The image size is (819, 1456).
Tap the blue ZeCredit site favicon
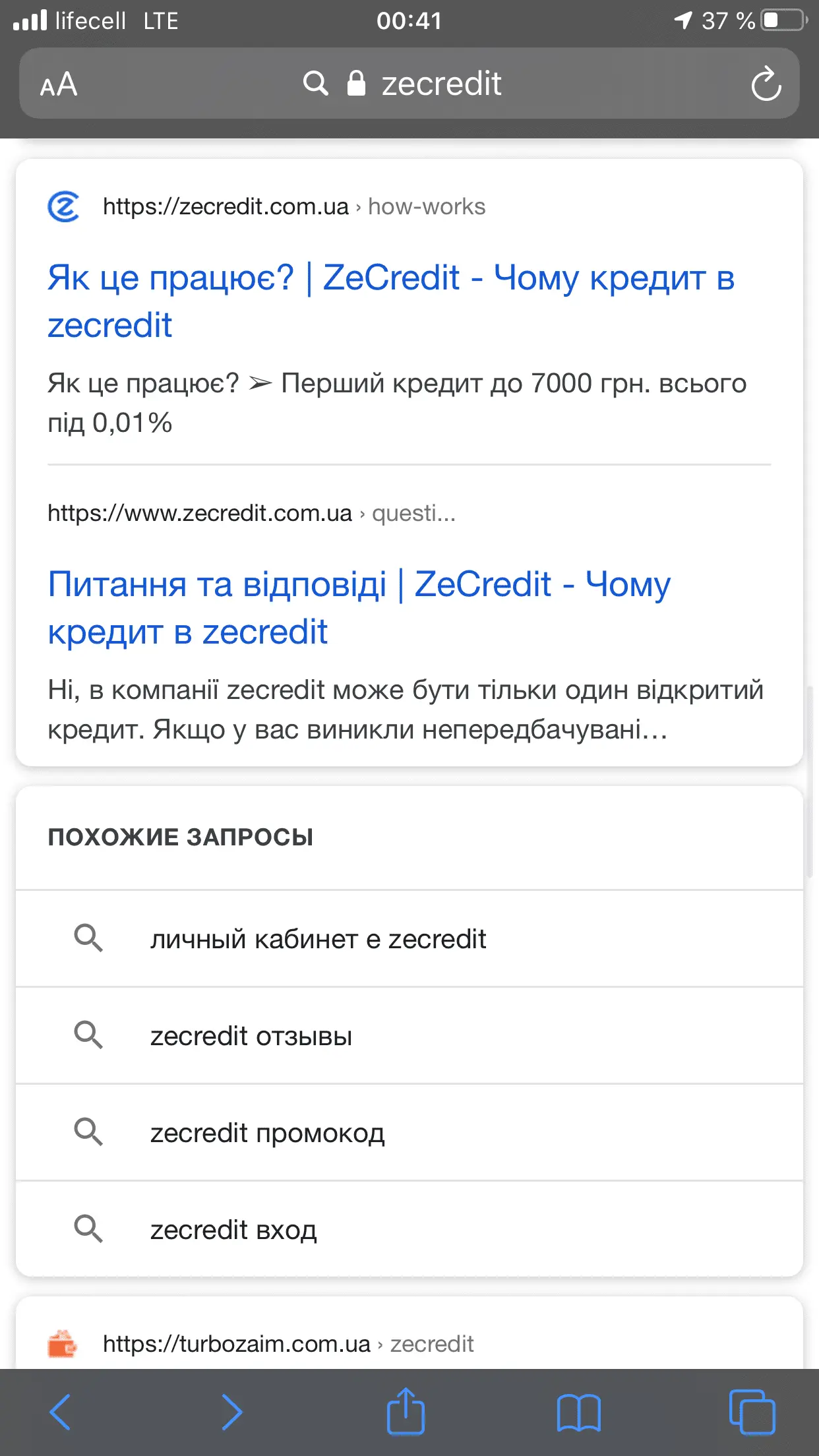pos(64,207)
